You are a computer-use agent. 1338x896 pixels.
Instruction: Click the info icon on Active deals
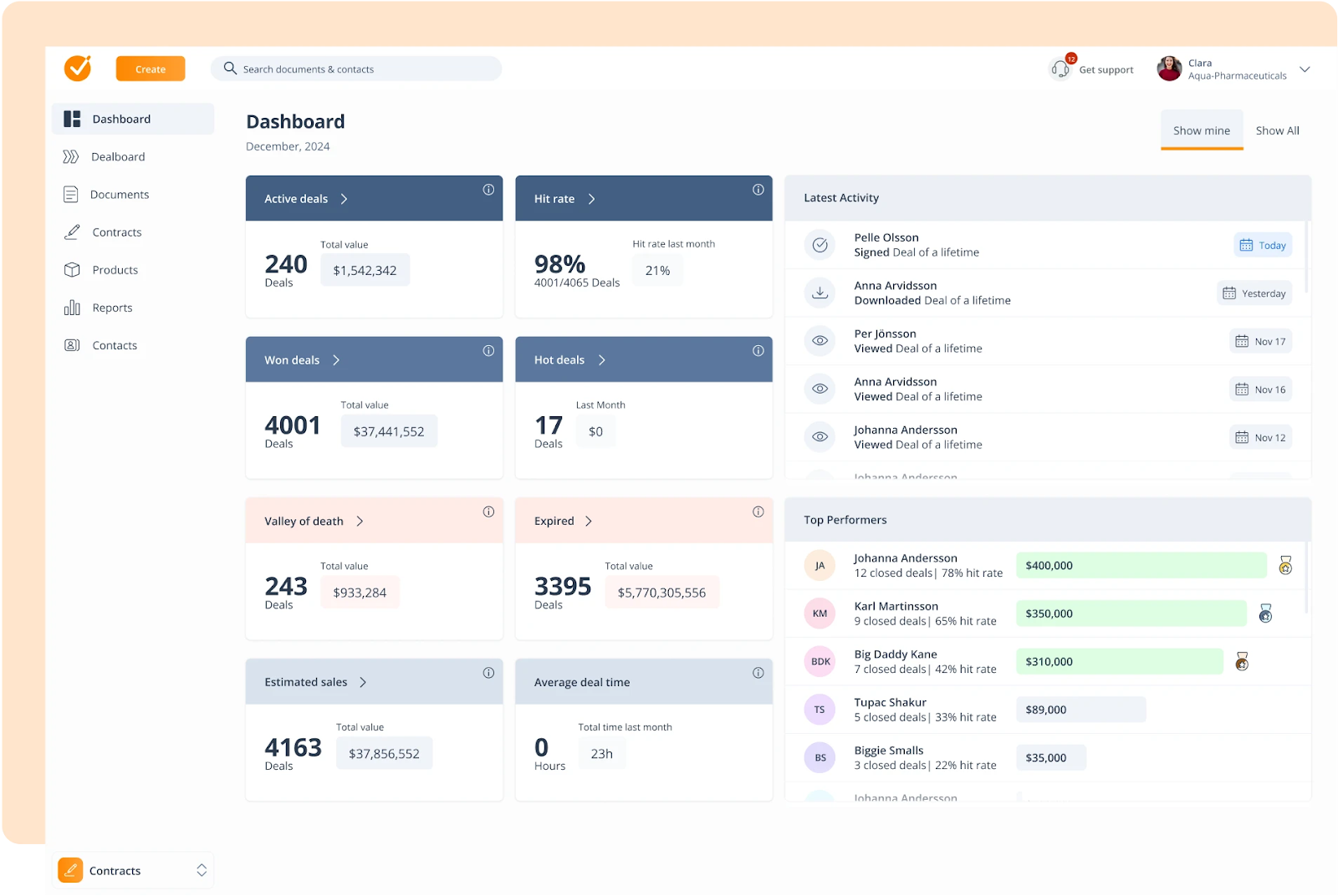point(488,190)
